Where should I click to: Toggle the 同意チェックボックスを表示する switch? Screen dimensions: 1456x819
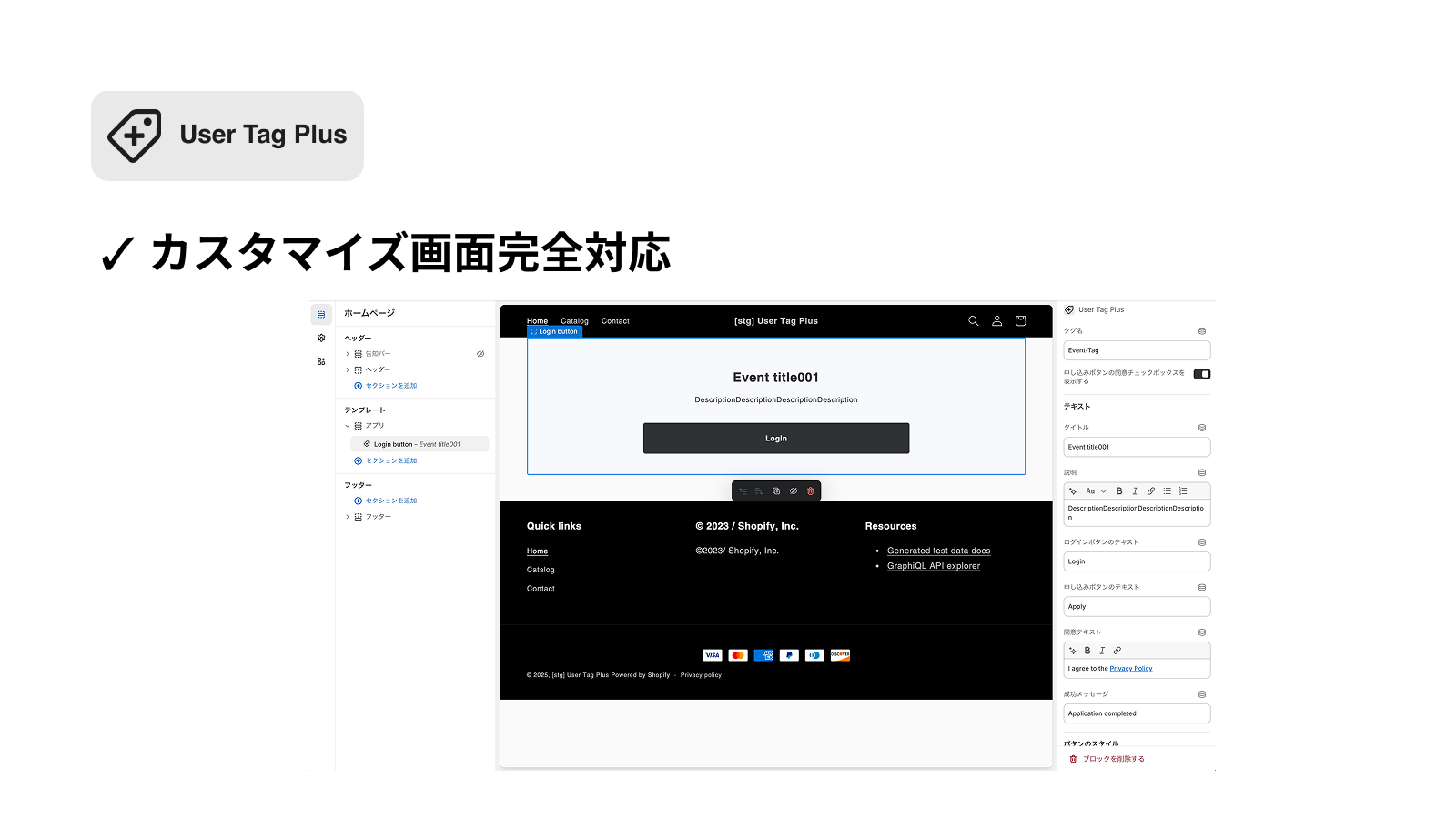[x=1202, y=374]
